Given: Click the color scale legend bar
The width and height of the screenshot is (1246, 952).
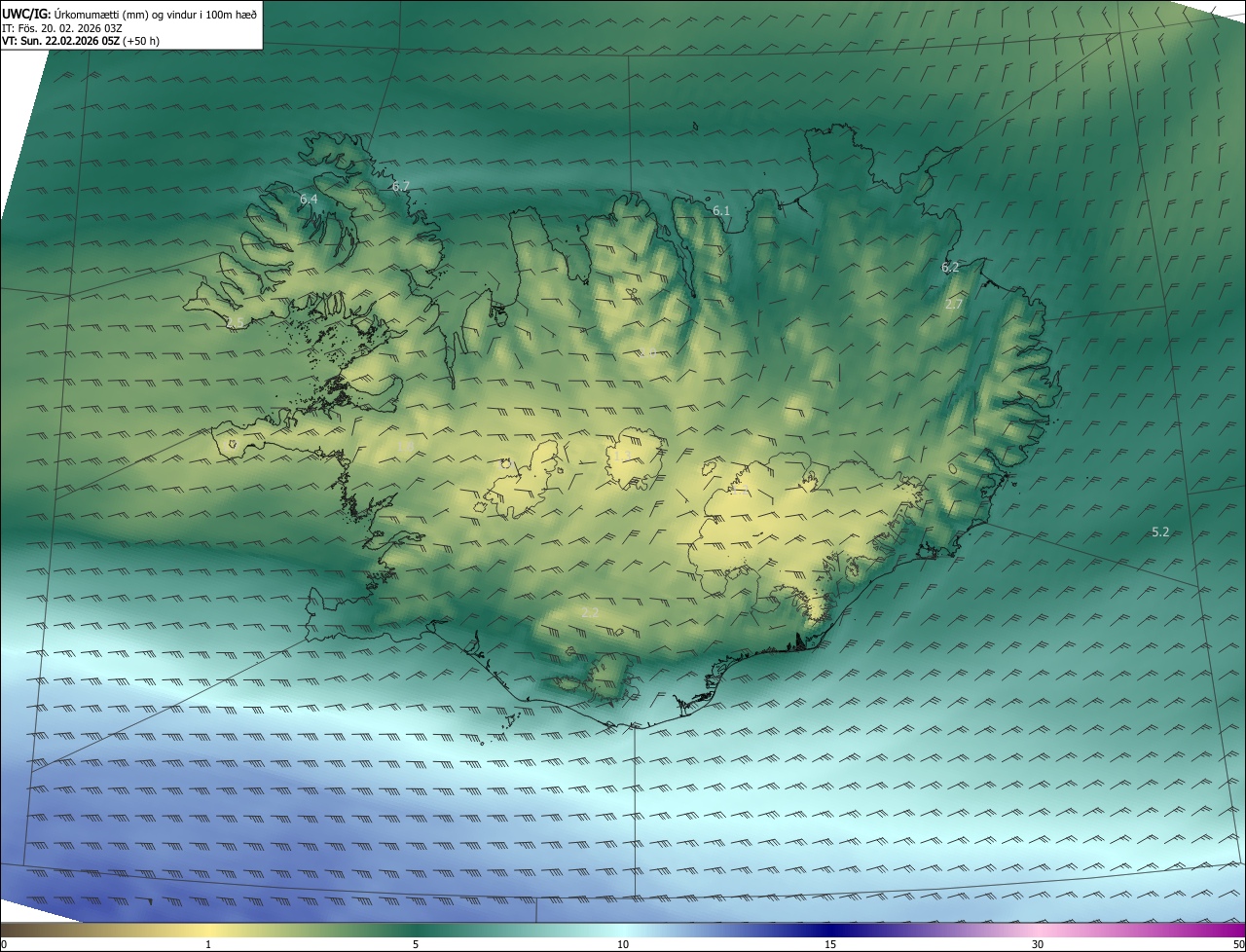Looking at the screenshot, I should click(x=623, y=931).
